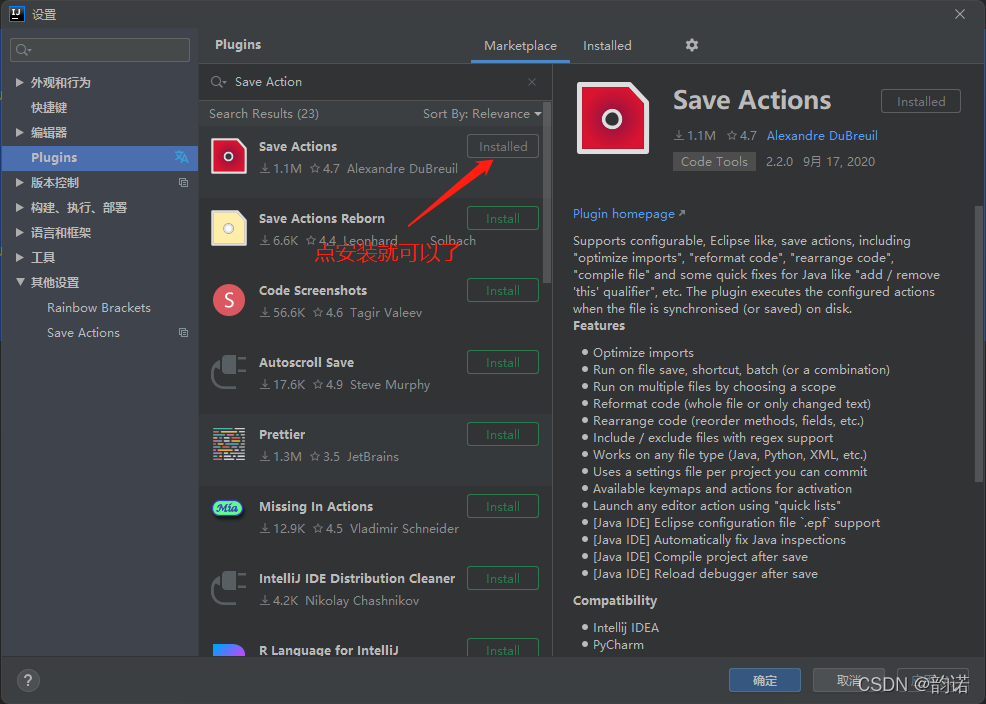Click the large Save Actions detail logo

[x=613, y=118]
